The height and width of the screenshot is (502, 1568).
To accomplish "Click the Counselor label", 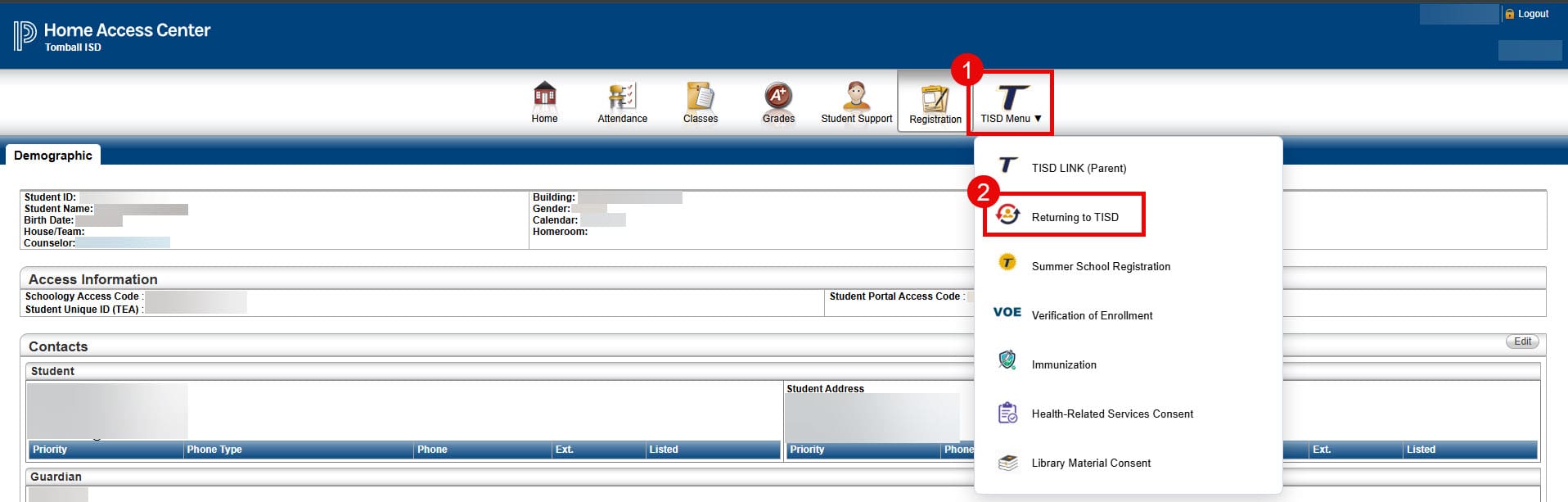I will (49, 243).
